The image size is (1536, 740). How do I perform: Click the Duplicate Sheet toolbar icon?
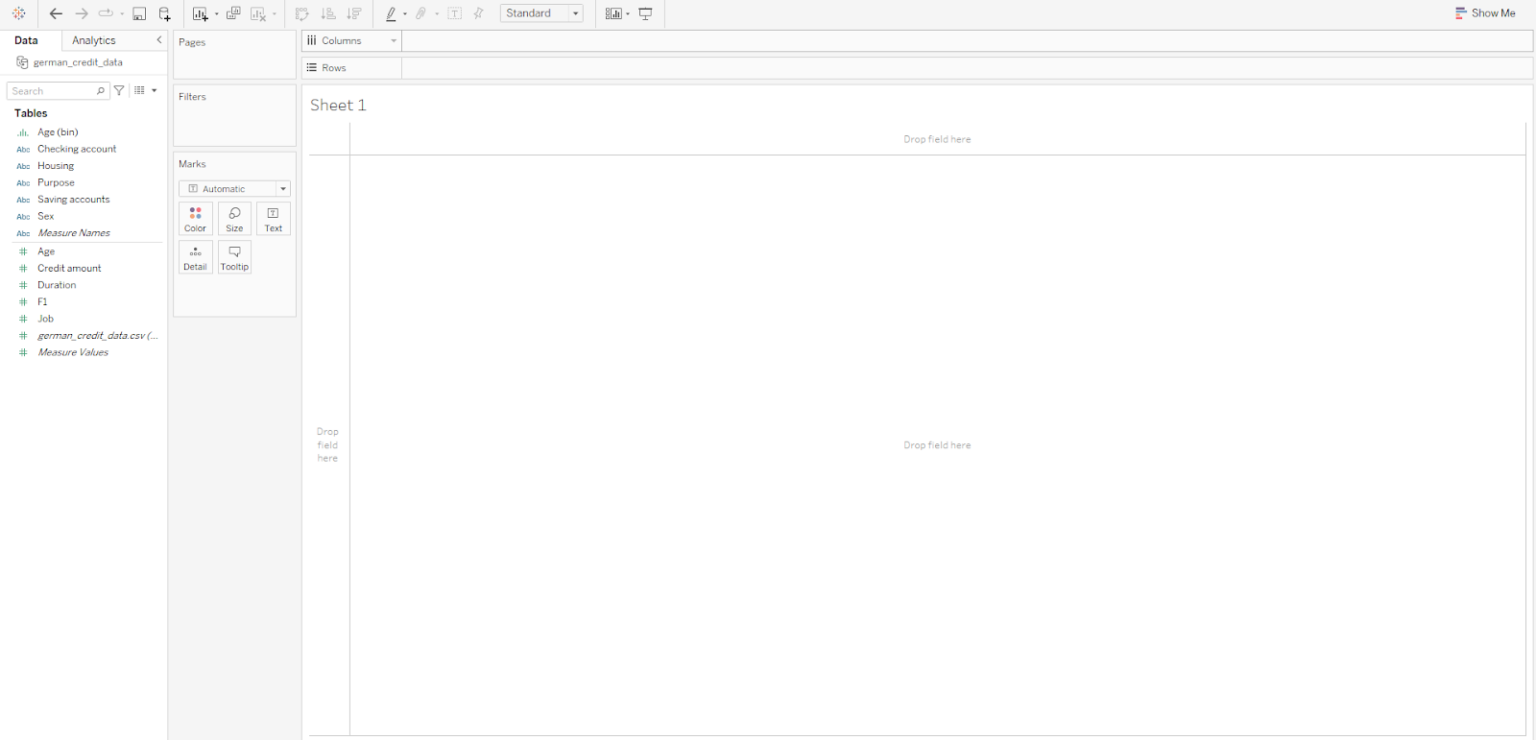tap(233, 13)
